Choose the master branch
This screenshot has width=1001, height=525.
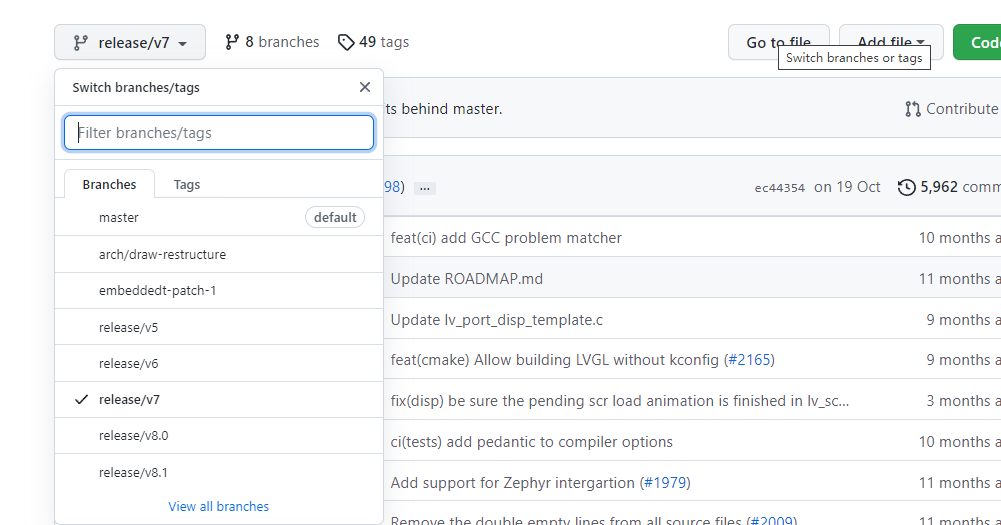pos(119,217)
